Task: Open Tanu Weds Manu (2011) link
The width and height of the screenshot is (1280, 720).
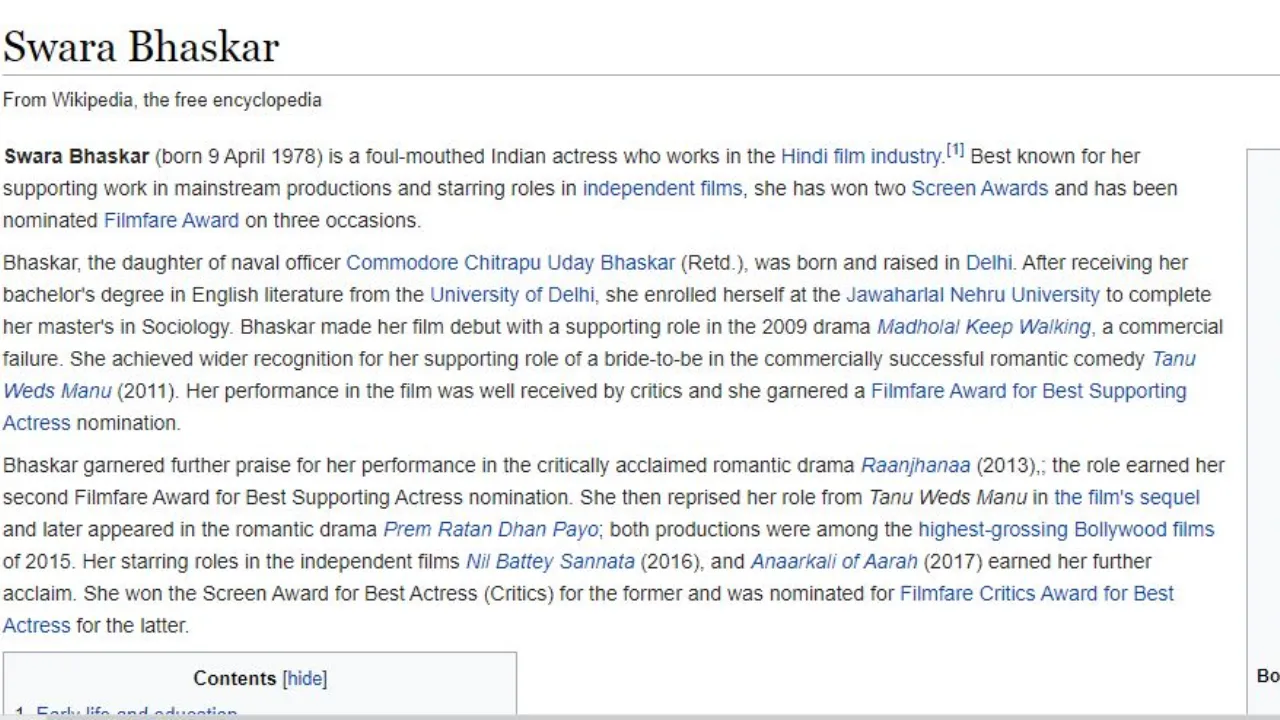Action: [57, 391]
